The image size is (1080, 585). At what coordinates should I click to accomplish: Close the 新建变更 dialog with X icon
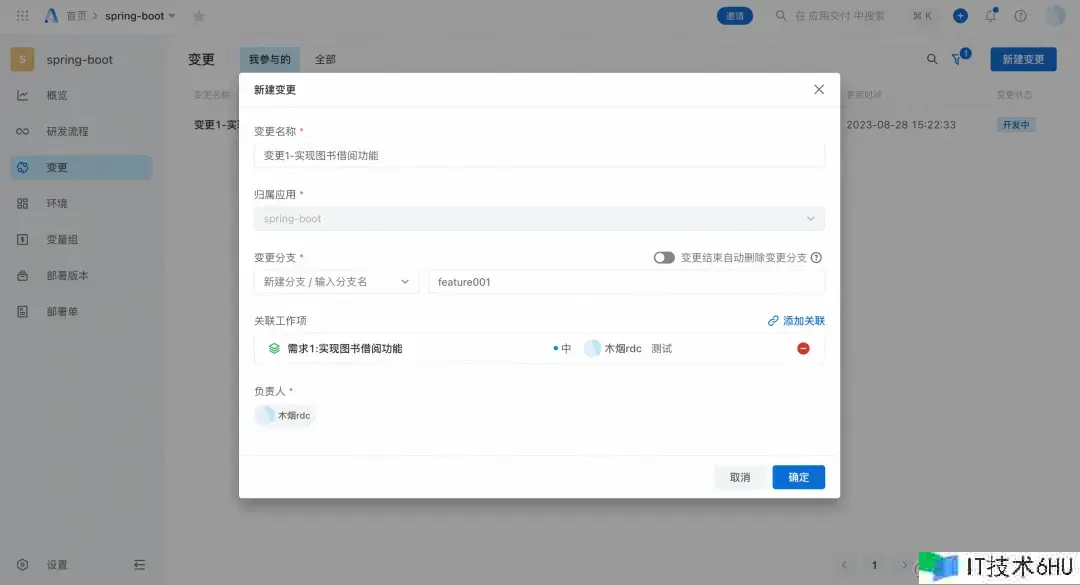click(x=819, y=90)
